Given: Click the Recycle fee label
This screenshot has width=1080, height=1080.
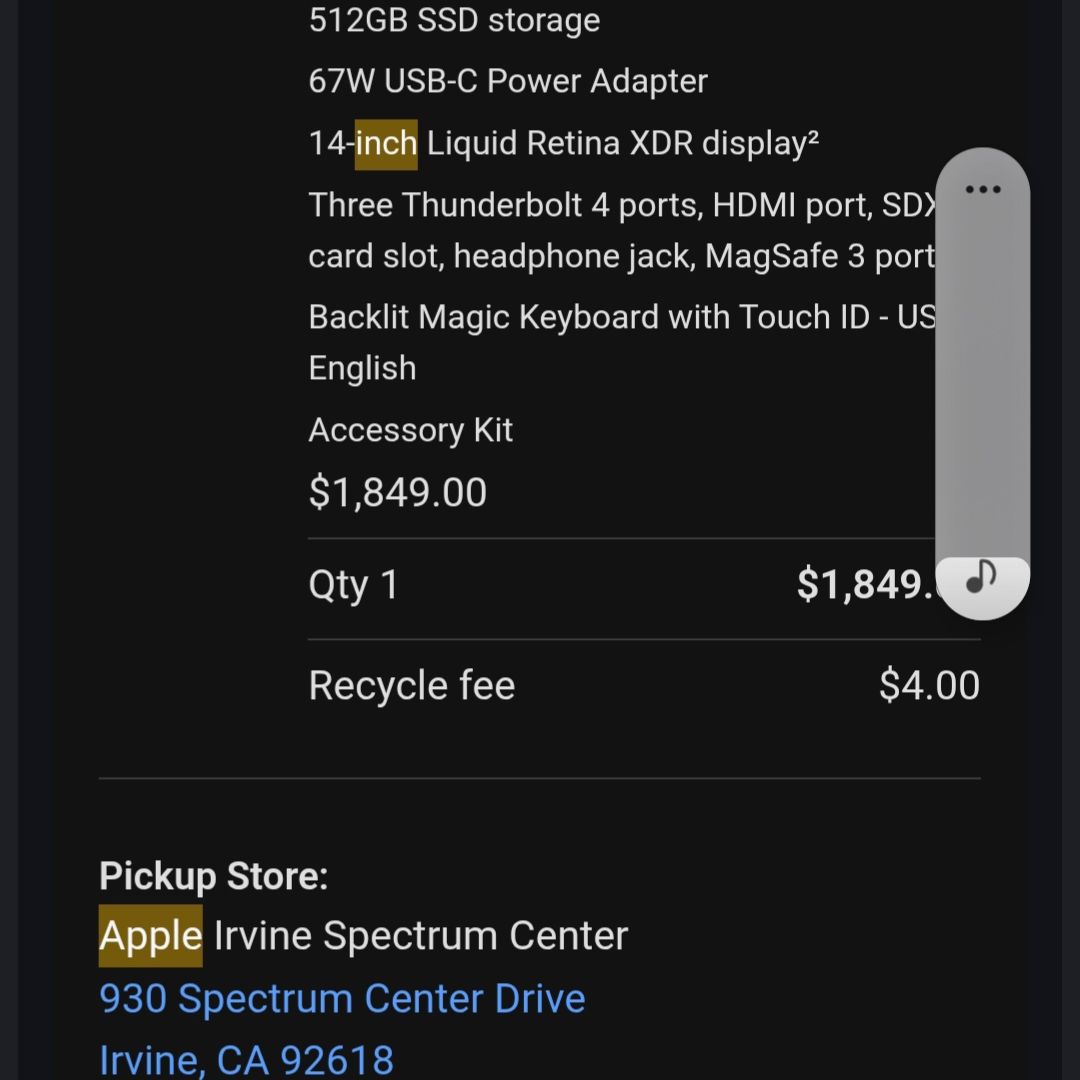Looking at the screenshot, I should [x=412, y=685].
